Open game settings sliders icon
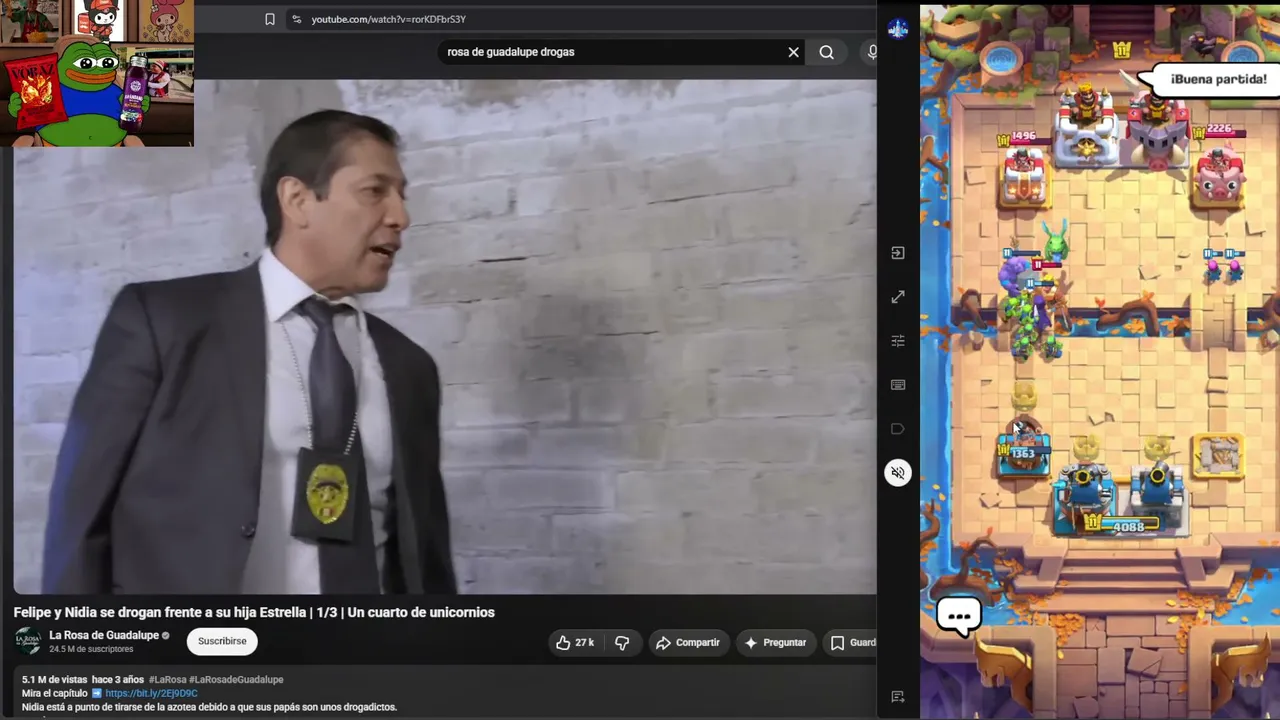The width and height of the screenshot is (1280, 720). [898, 341]
